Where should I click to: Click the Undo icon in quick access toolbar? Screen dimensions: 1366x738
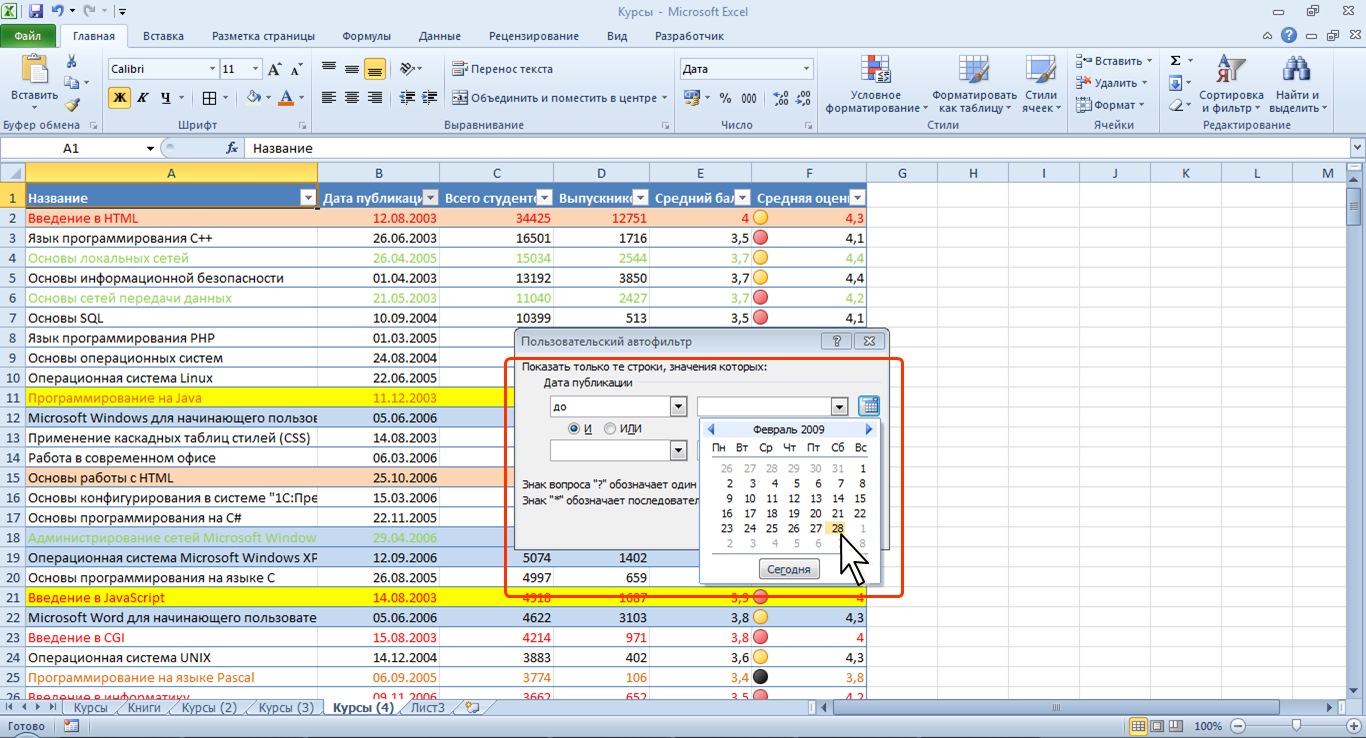click(x=58, y=12)
